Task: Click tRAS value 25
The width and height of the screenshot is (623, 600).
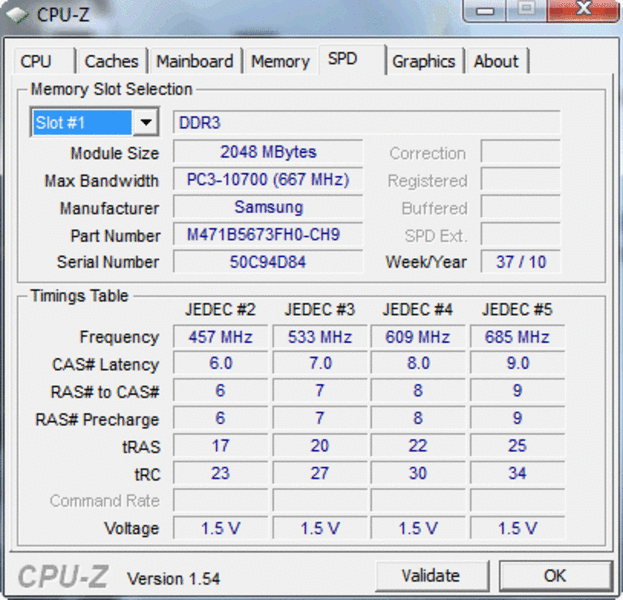Action: (517, 446)
